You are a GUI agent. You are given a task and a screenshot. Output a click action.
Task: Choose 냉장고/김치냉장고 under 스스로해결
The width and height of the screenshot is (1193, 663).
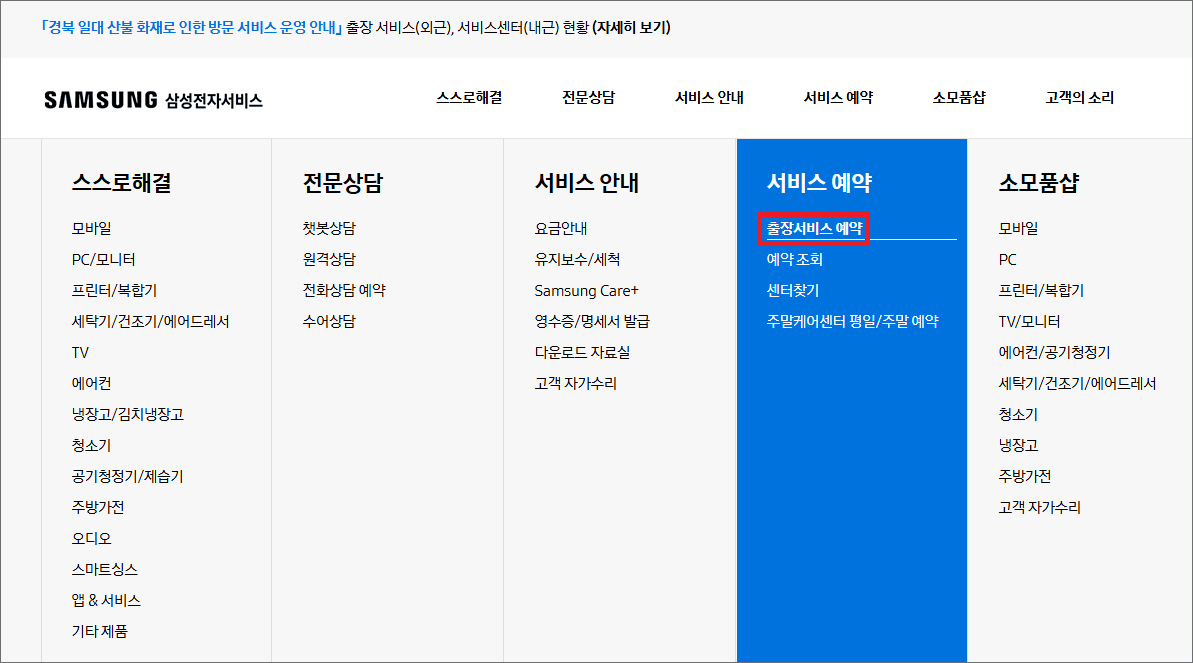(128, 414)
